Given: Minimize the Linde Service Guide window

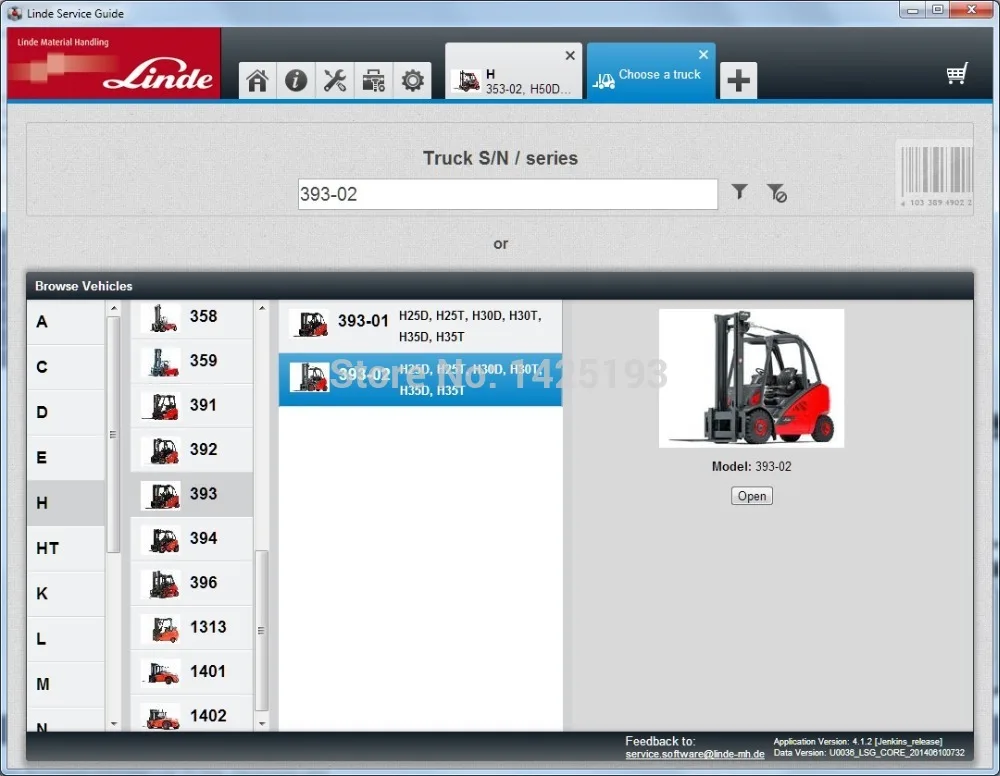Looking at the screenshot, I should pyautogui.click(x=912, y=10).
